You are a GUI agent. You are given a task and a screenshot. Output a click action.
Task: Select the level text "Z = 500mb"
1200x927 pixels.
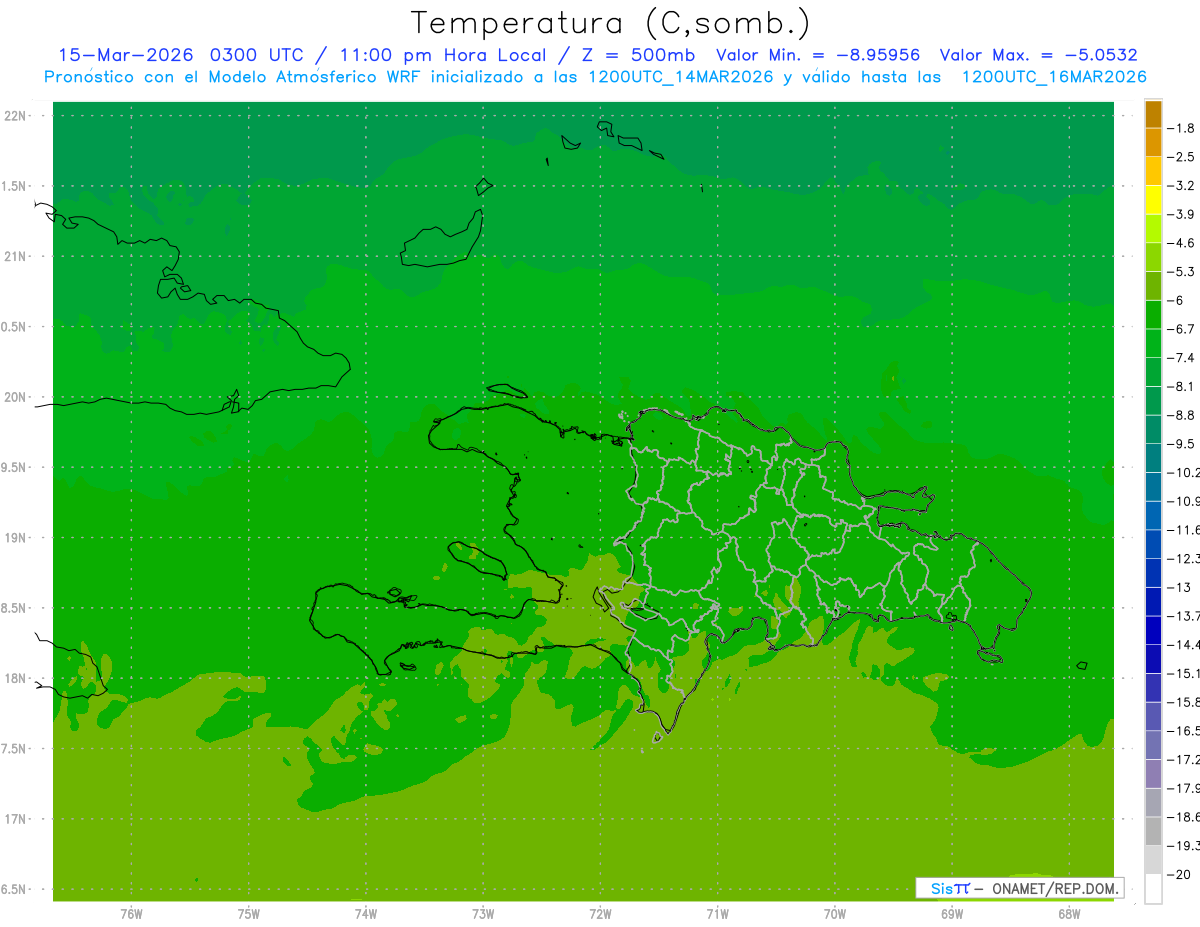click(x=640, y=55)
